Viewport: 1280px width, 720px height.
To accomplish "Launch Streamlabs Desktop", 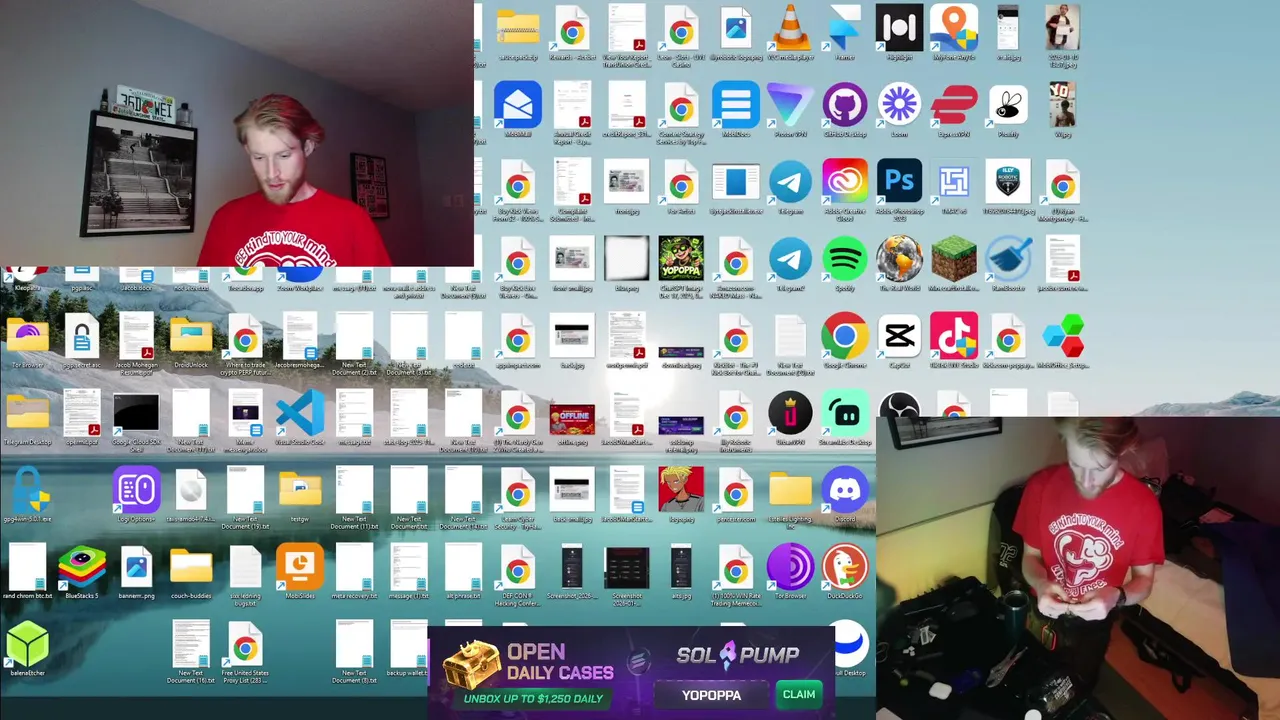I will pyautogui.click(x=844, y=414).
